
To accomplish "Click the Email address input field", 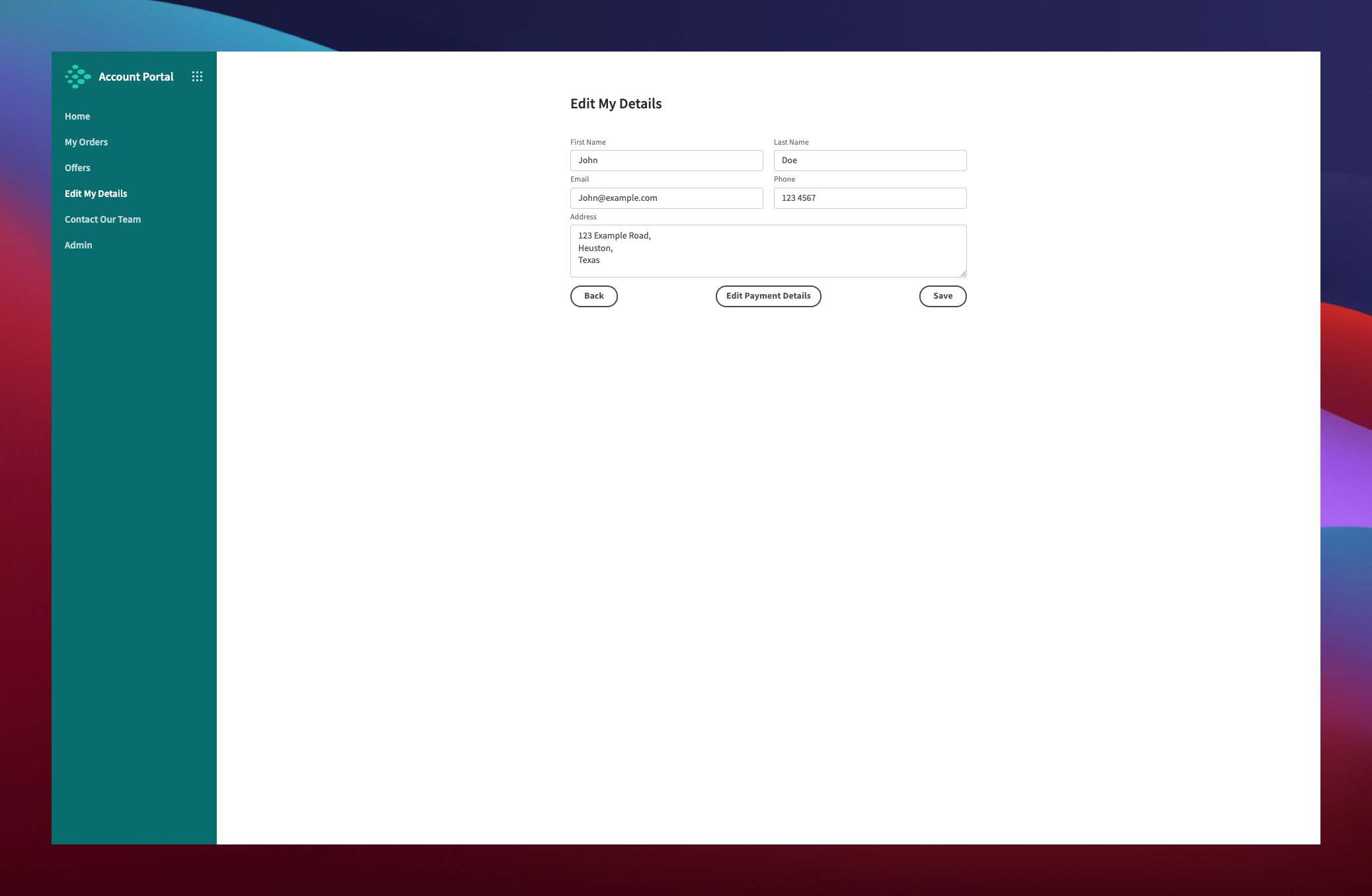I will click(666, 197).
